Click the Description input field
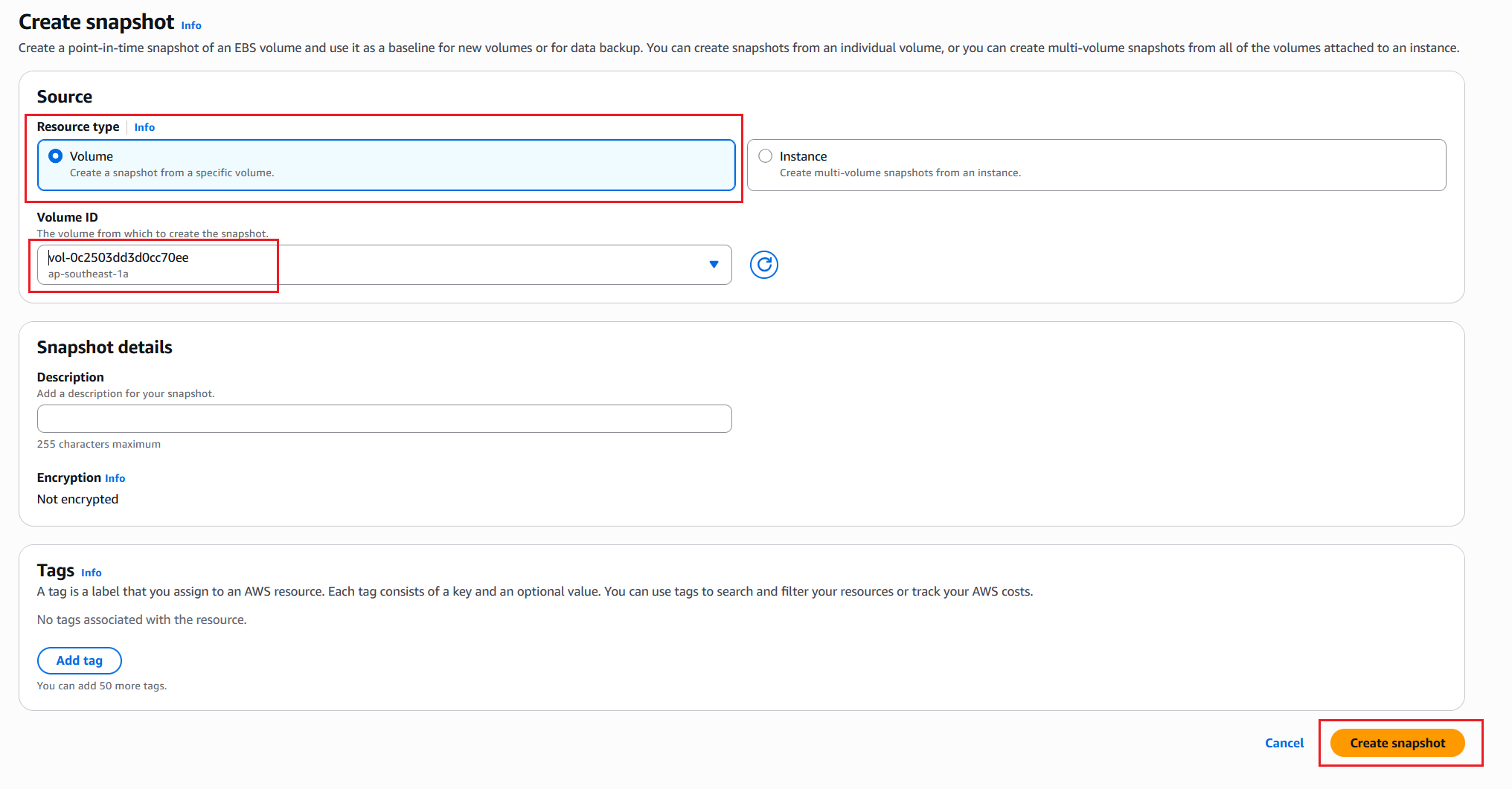 point(384,419)
